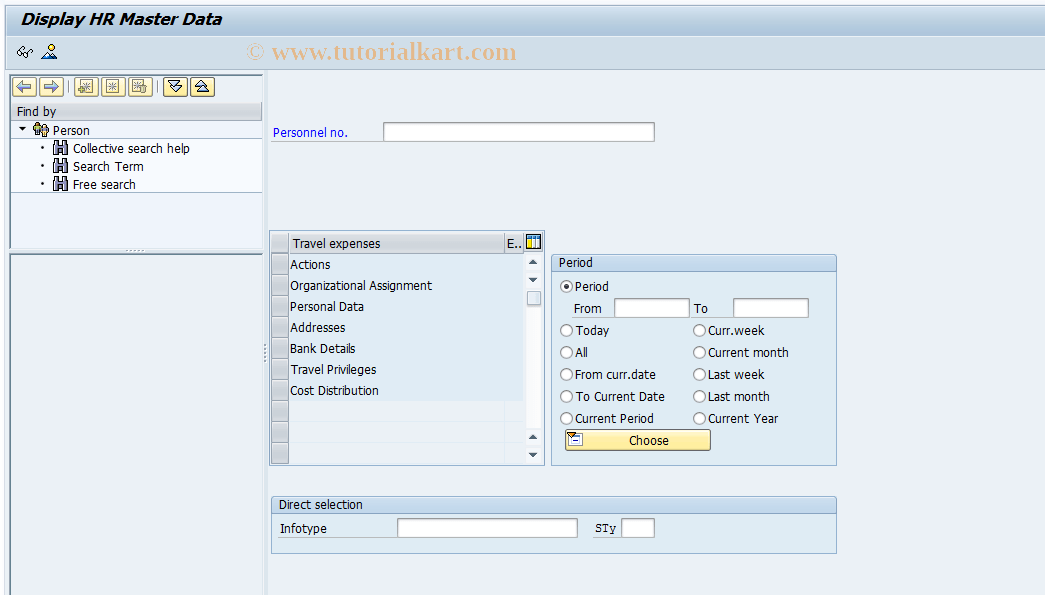The height and width of the screenshot is (595, 1045).
Task: Click the Personnel no. input field
Action: tap(518, 131)
